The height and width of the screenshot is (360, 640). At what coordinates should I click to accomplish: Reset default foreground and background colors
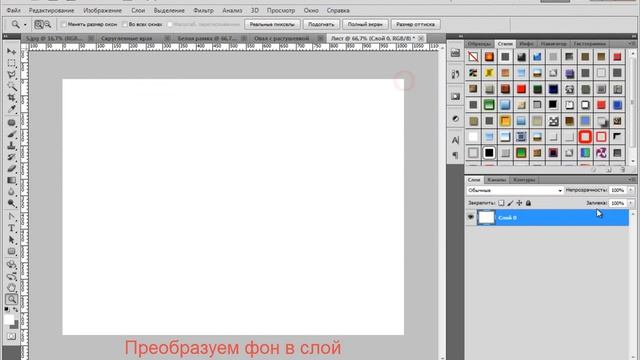pos(7,310)
